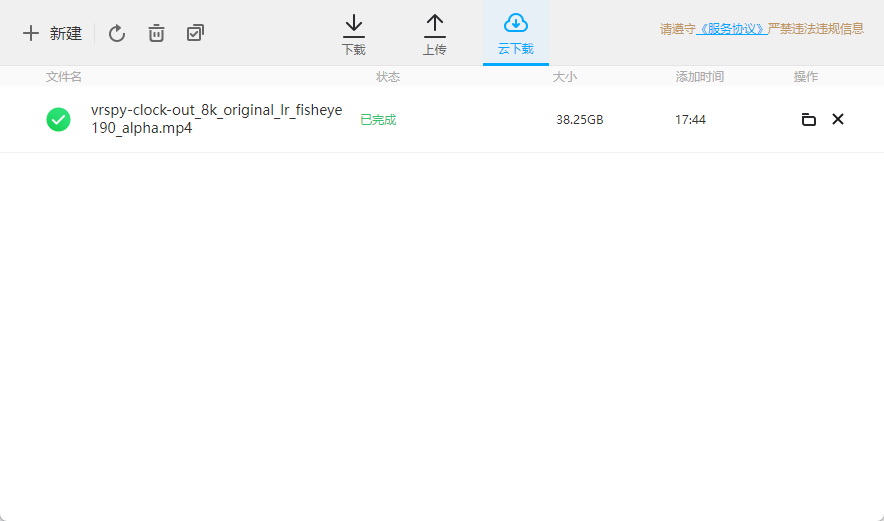Click the 38.25GB size value

tap(580, 120)
